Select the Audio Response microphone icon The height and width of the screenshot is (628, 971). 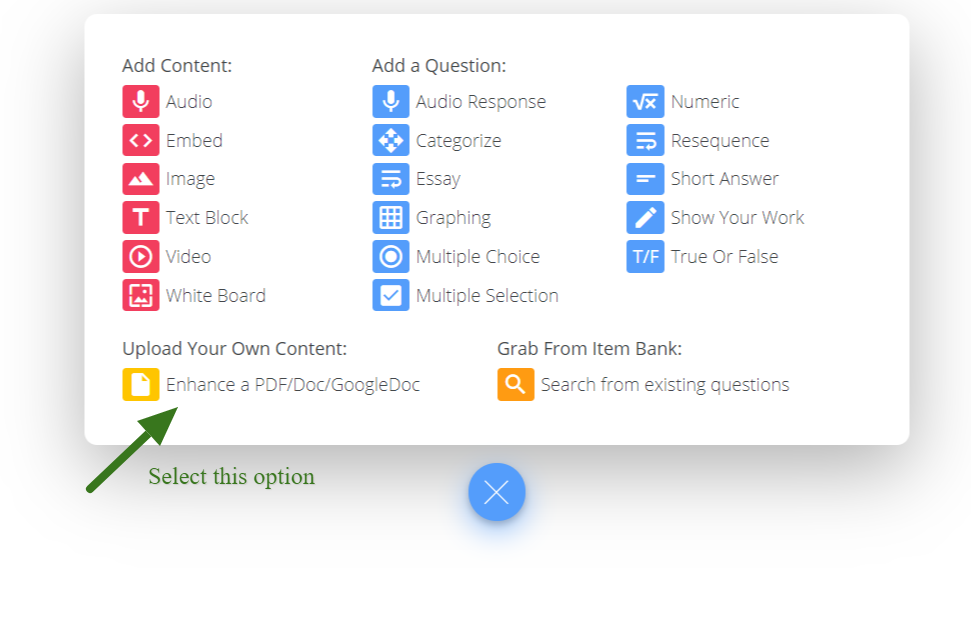(390, 101)
